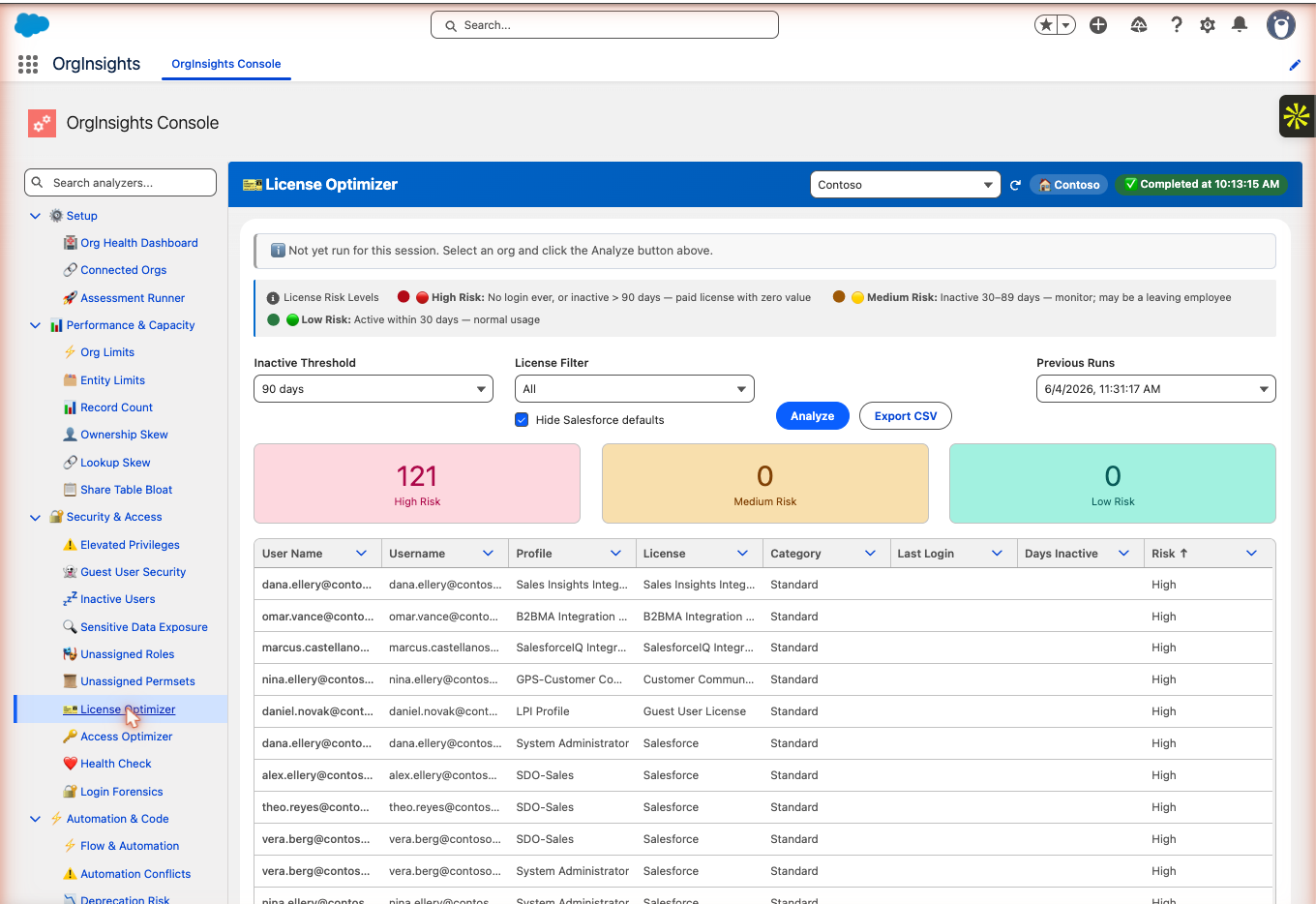Open Login Forensics analyzer

point(121,792)
